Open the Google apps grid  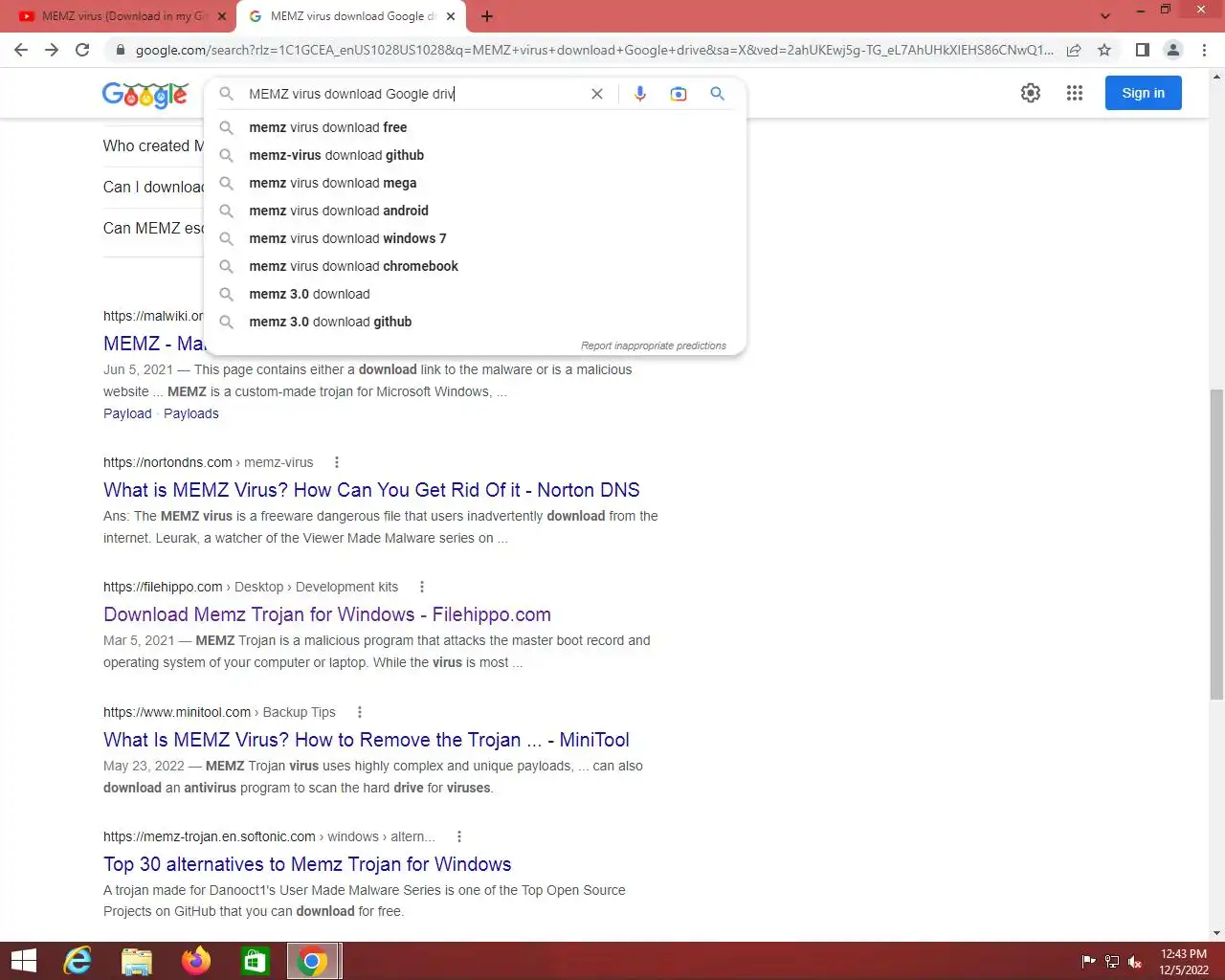1075,93
